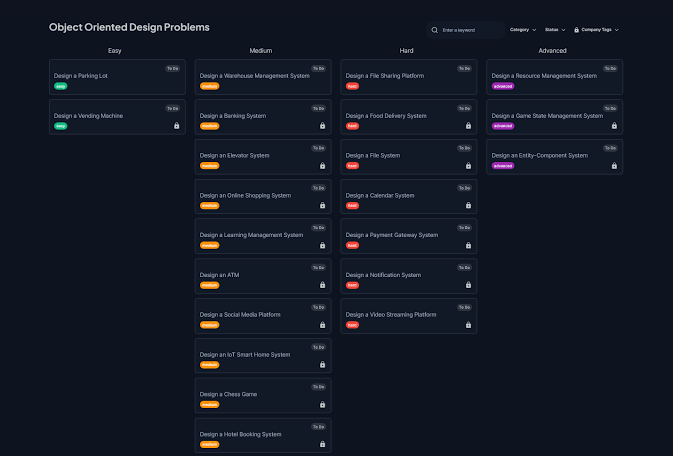Click lock icon on Calendar System card
Viewport: 673px width, 456px height.
(468, 205)
